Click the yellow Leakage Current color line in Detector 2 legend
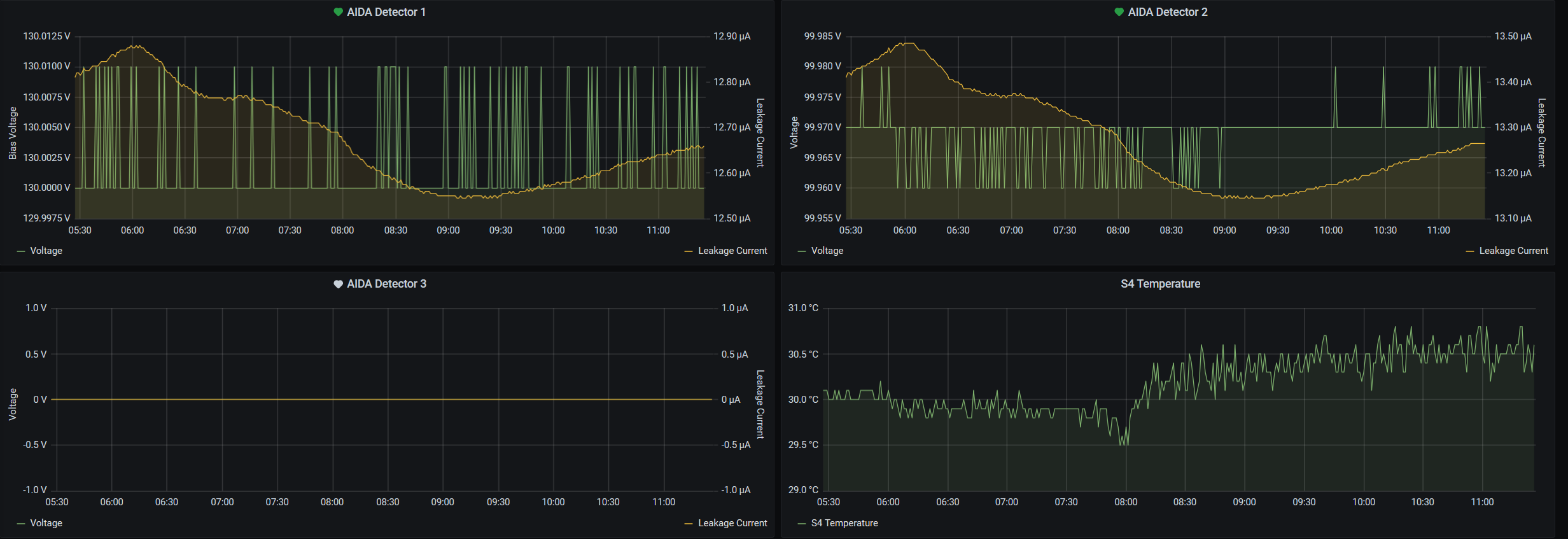Screen dimensions: 1568x539 tap(1470, 251)
